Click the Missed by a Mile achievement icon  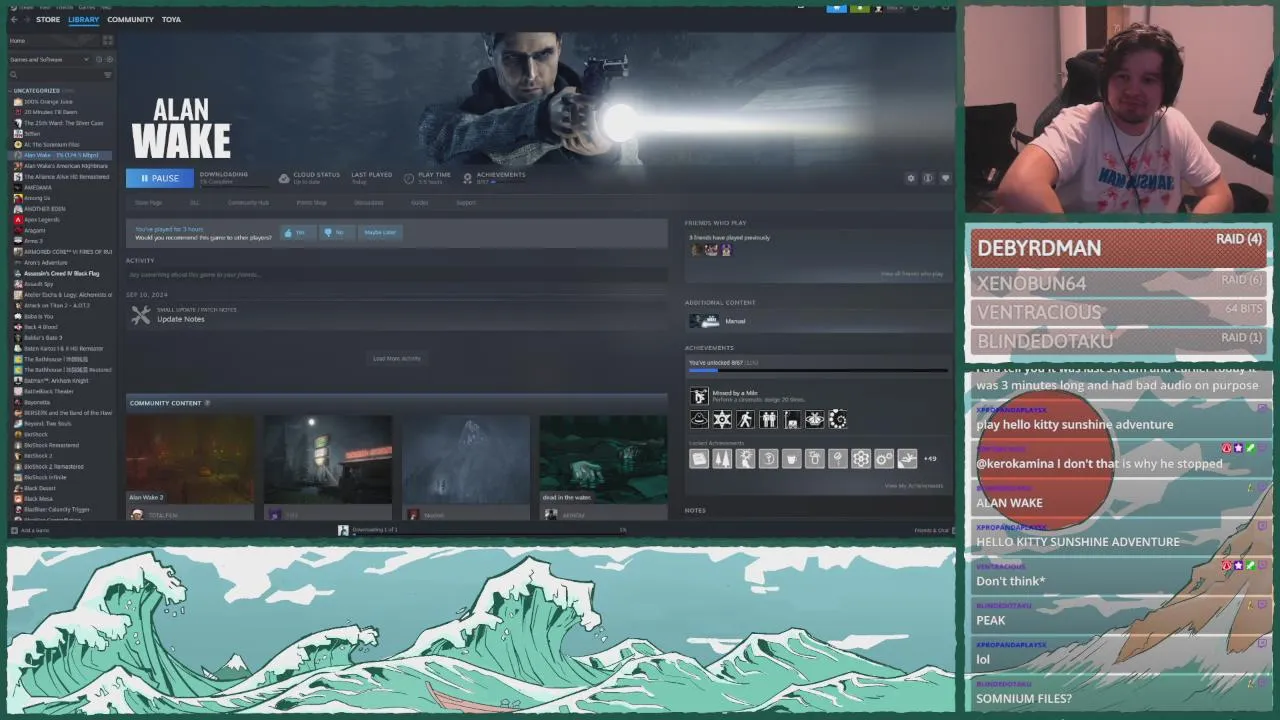(x=699, y=396)
